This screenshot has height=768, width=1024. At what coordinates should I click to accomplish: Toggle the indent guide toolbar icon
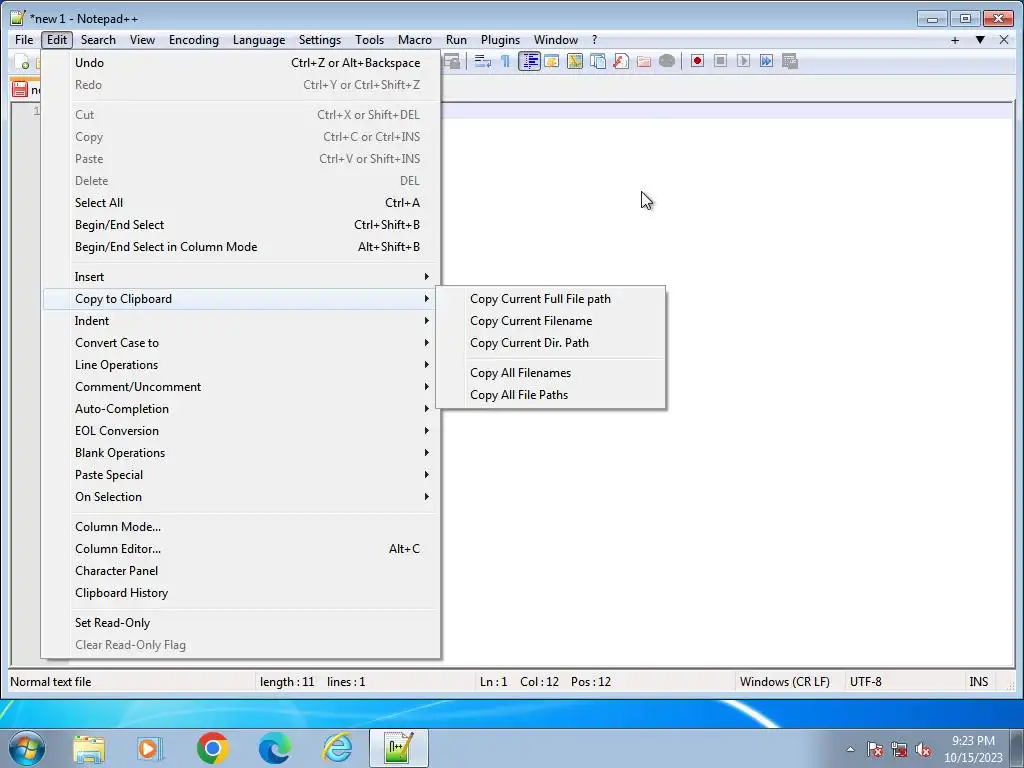(529, 61)
